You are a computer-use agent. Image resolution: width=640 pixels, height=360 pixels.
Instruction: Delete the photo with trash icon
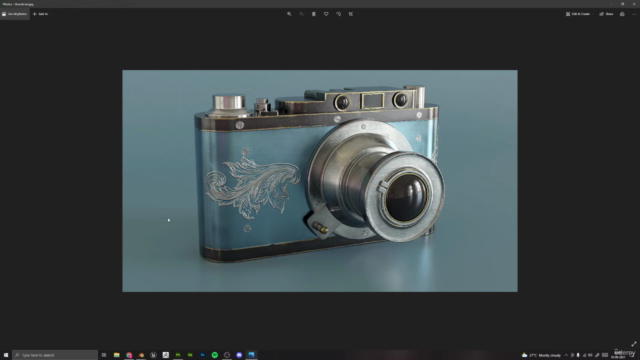313,14
